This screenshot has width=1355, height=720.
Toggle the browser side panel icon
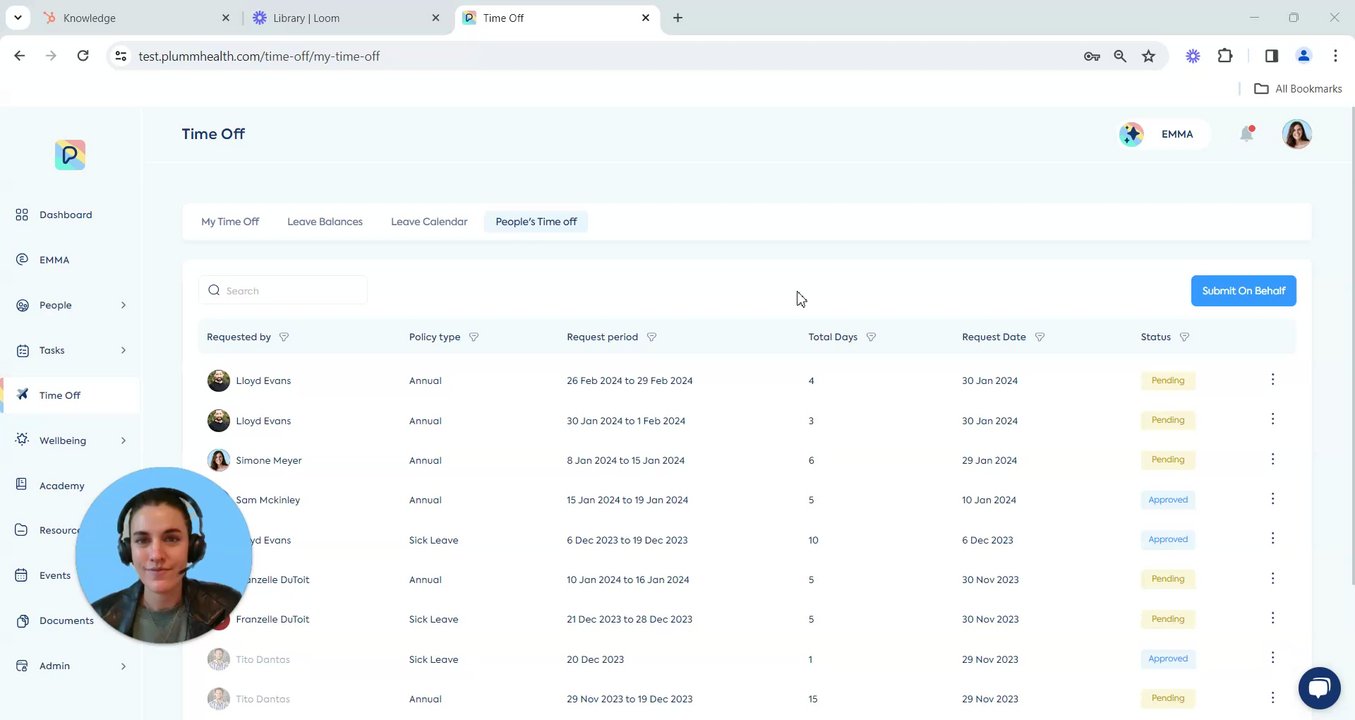point(1272,56)
